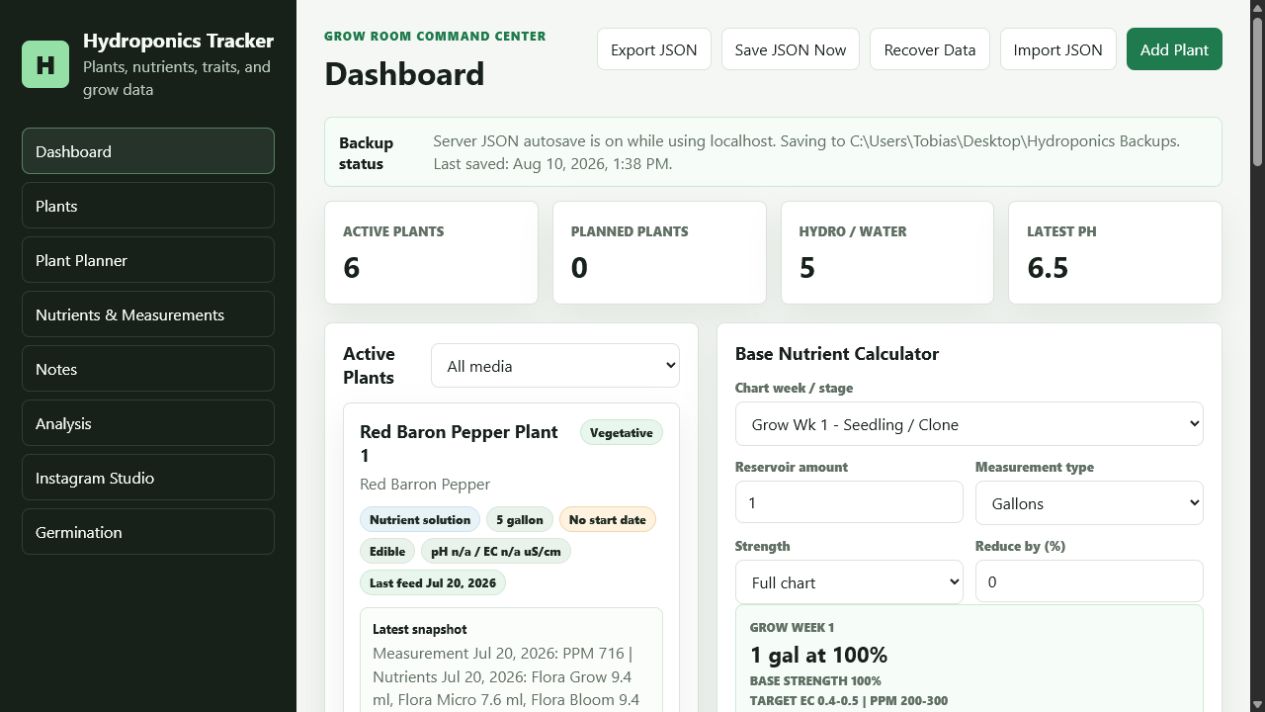Screen dimensions: 1265x712
Task: Click the page scrollbar down arrow
Action: click(1257, 704)
